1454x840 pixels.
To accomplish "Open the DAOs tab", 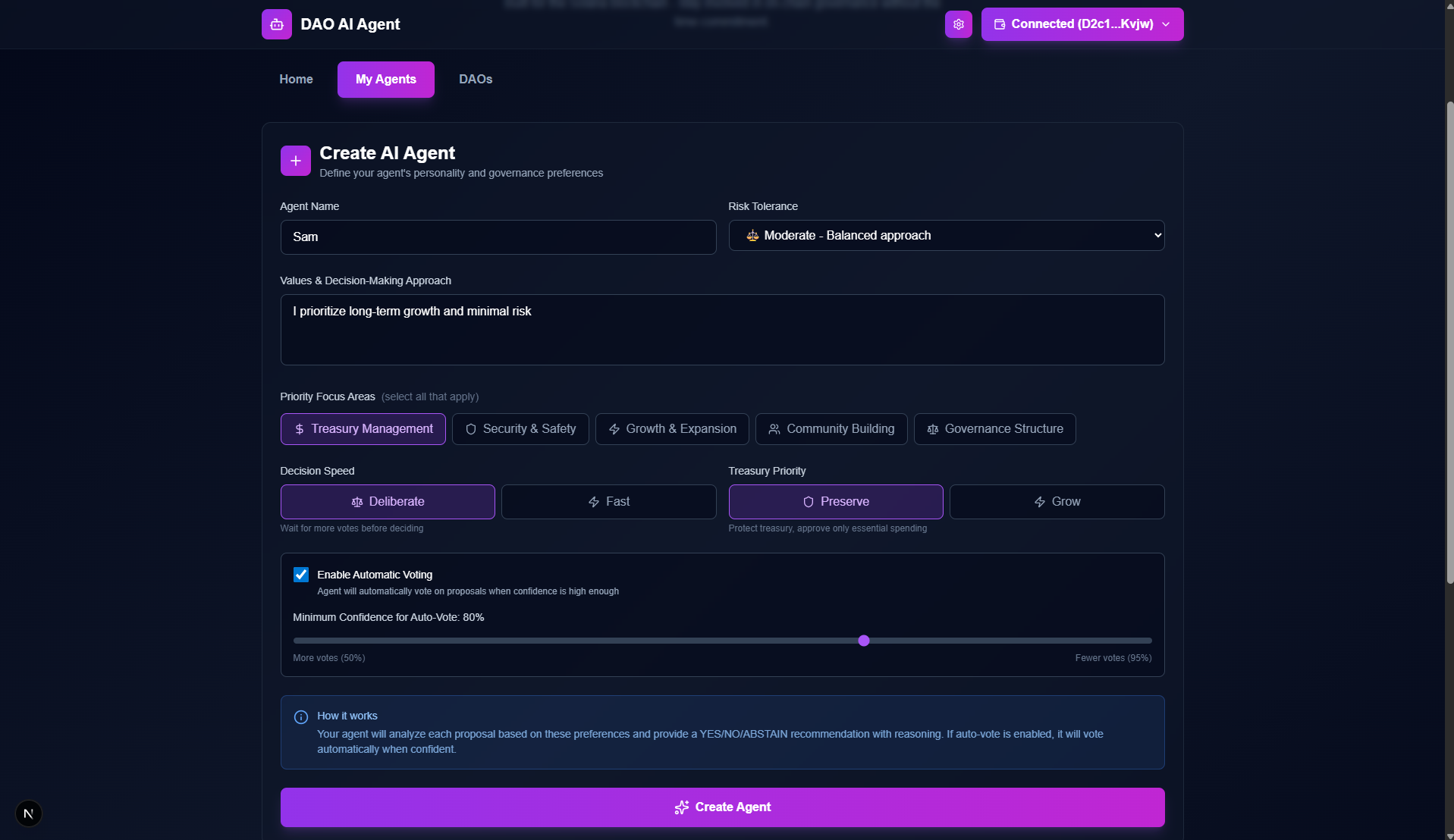I will click(x=475, y=79).
